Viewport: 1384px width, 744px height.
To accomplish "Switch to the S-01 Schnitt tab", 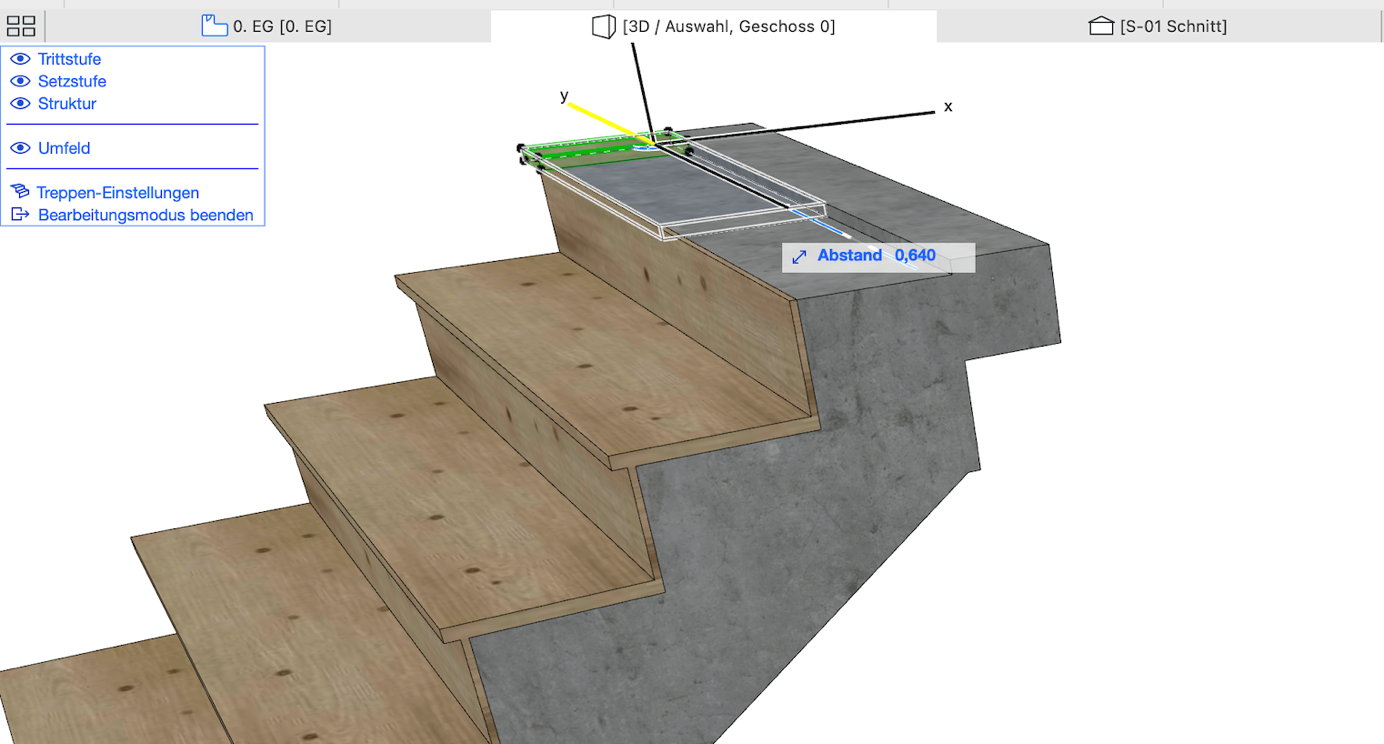I will click(x=1160, y=26).
